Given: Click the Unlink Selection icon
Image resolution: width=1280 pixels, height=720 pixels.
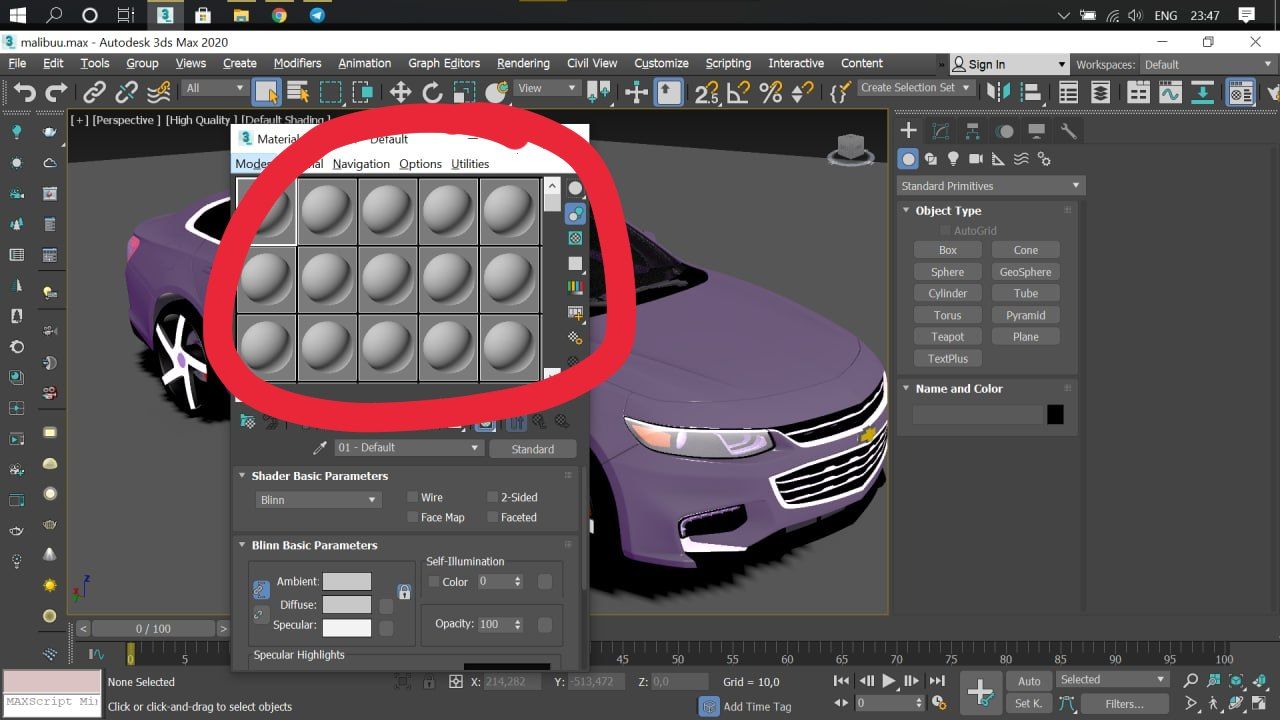Looking at the screenshot, I should (126, 92).
